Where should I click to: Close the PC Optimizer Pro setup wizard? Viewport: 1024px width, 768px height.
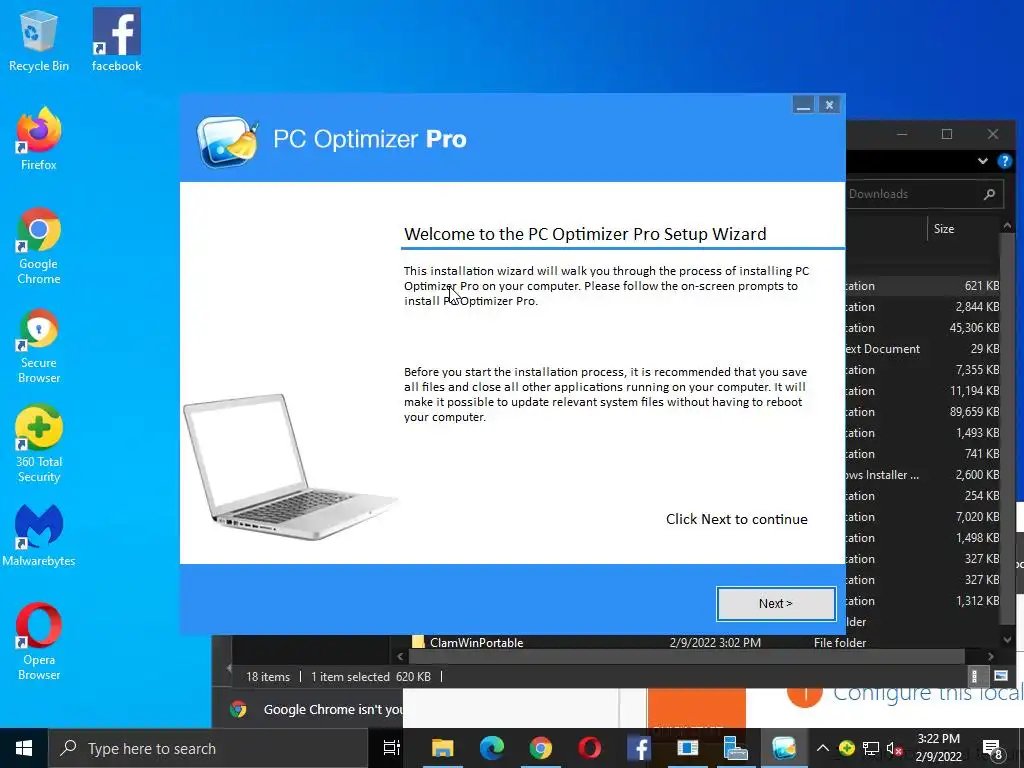(x=829, y=105)
